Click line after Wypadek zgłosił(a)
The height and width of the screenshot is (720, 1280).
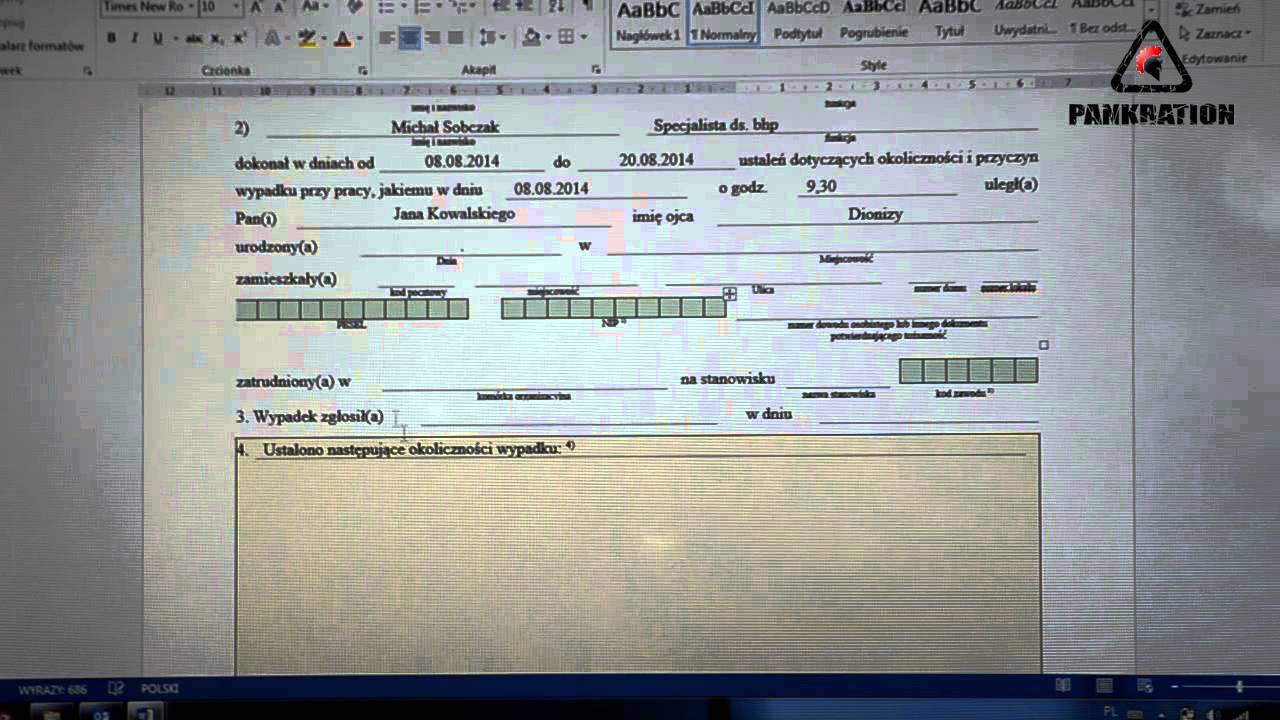[568, 417]
